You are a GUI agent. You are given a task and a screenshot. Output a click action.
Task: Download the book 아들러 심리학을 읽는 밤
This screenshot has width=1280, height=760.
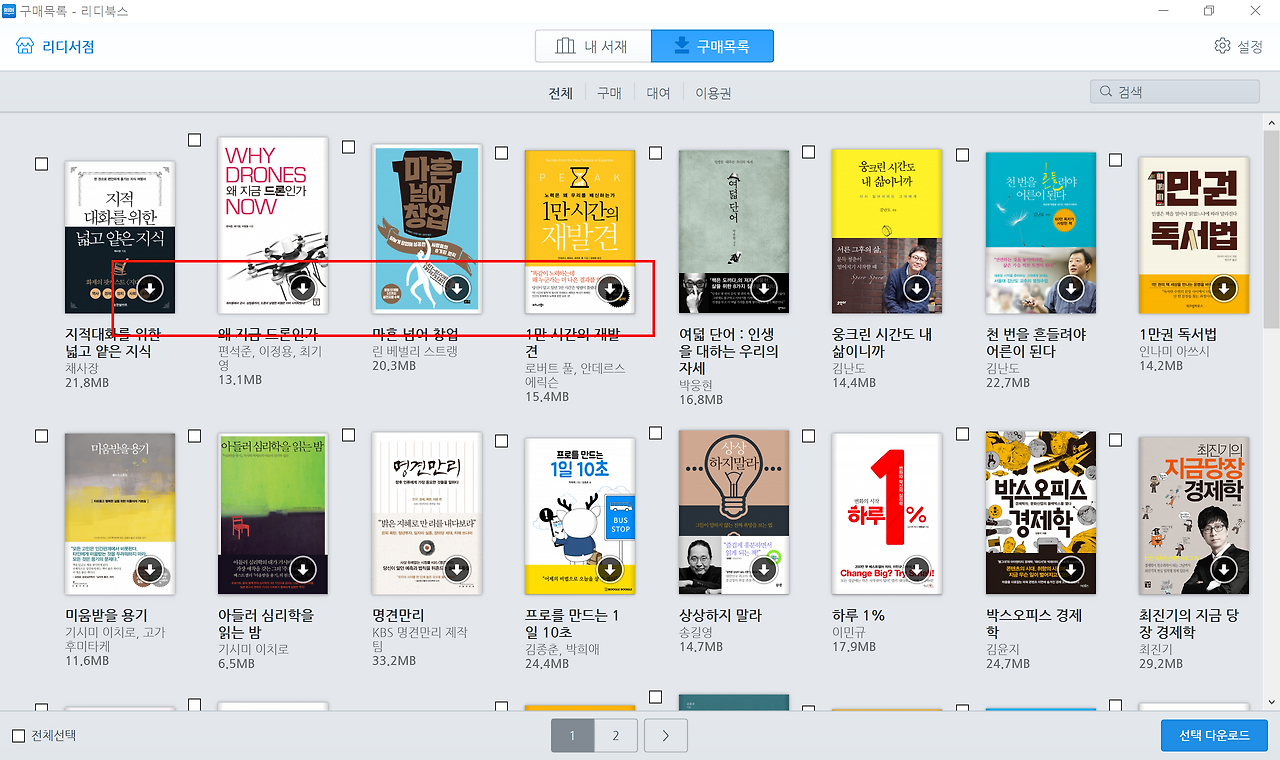click(x=303, y=570)
